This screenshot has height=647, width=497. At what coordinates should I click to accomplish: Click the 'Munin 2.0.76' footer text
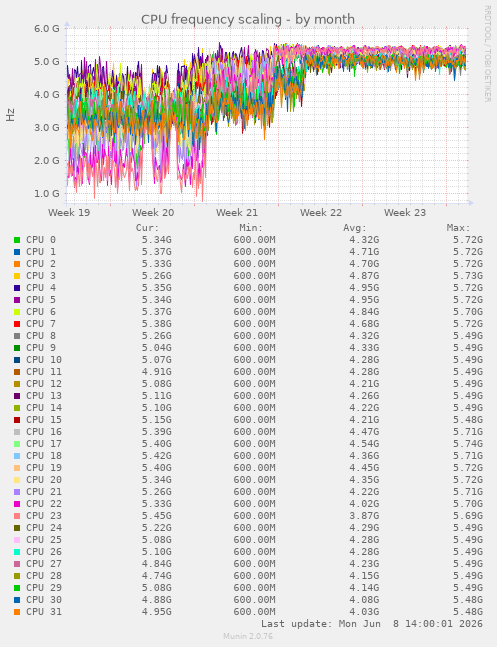click(x=248, y=636)
